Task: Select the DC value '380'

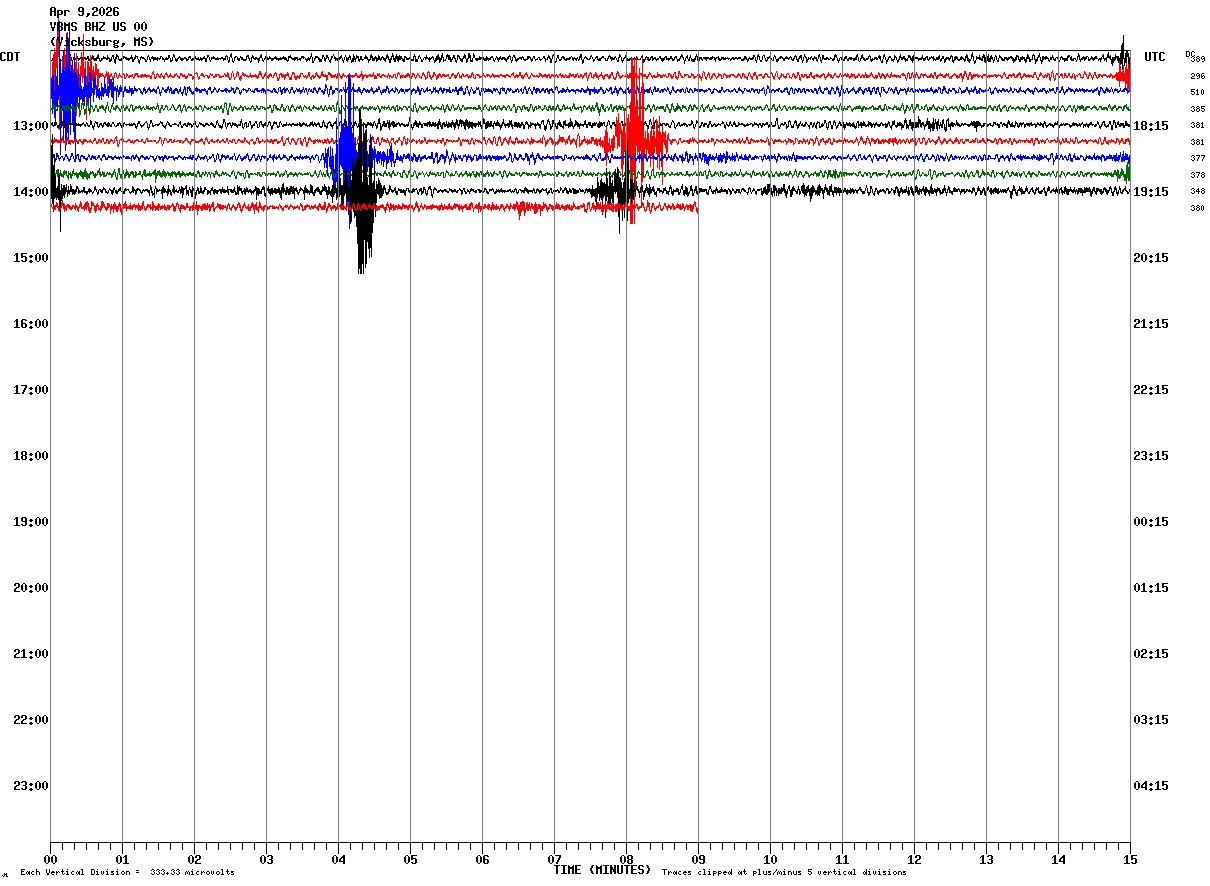Action: (1197, 208)
